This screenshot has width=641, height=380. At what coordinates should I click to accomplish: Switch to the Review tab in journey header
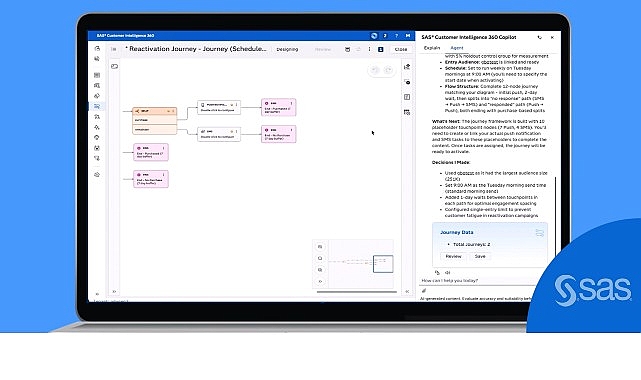323,49
